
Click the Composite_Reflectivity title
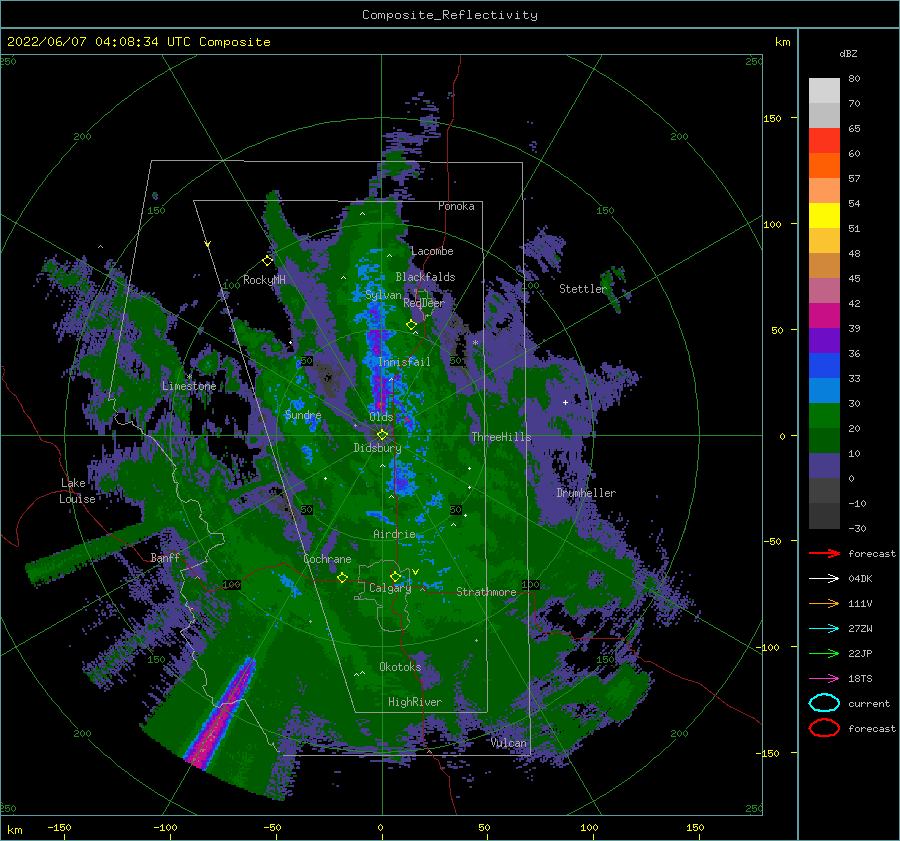click(450, 15)
